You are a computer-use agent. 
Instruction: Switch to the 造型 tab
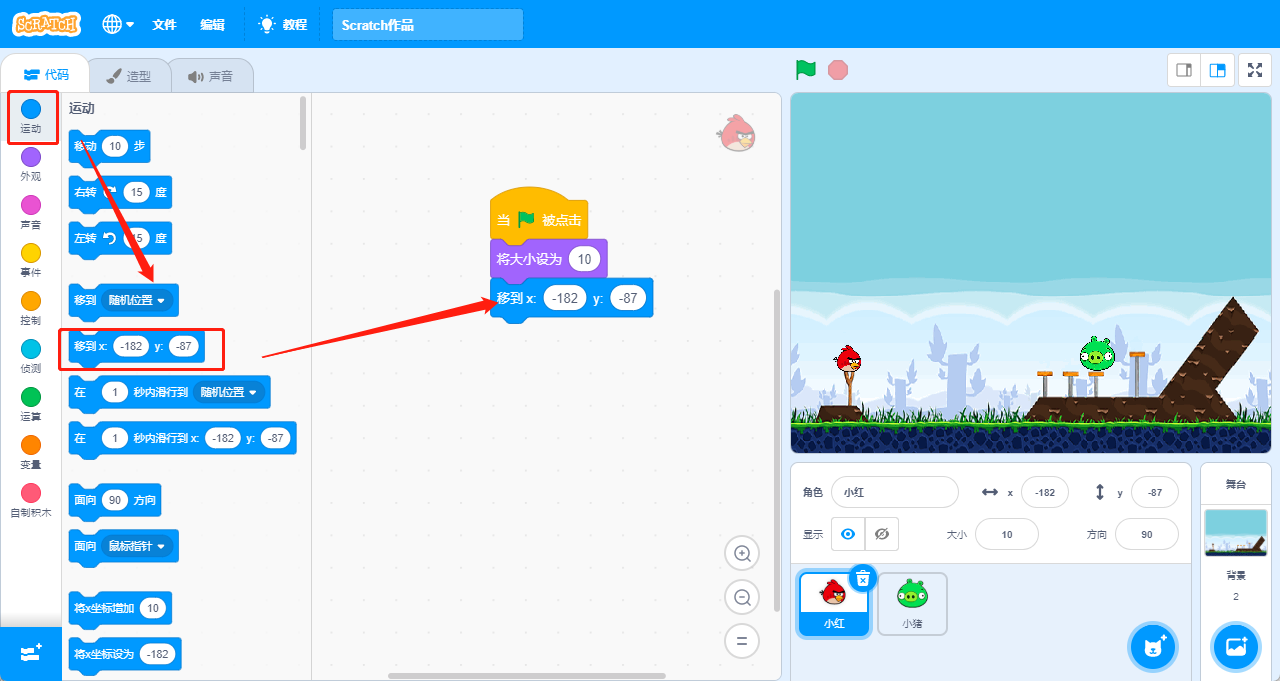click(x=129, y=76)
